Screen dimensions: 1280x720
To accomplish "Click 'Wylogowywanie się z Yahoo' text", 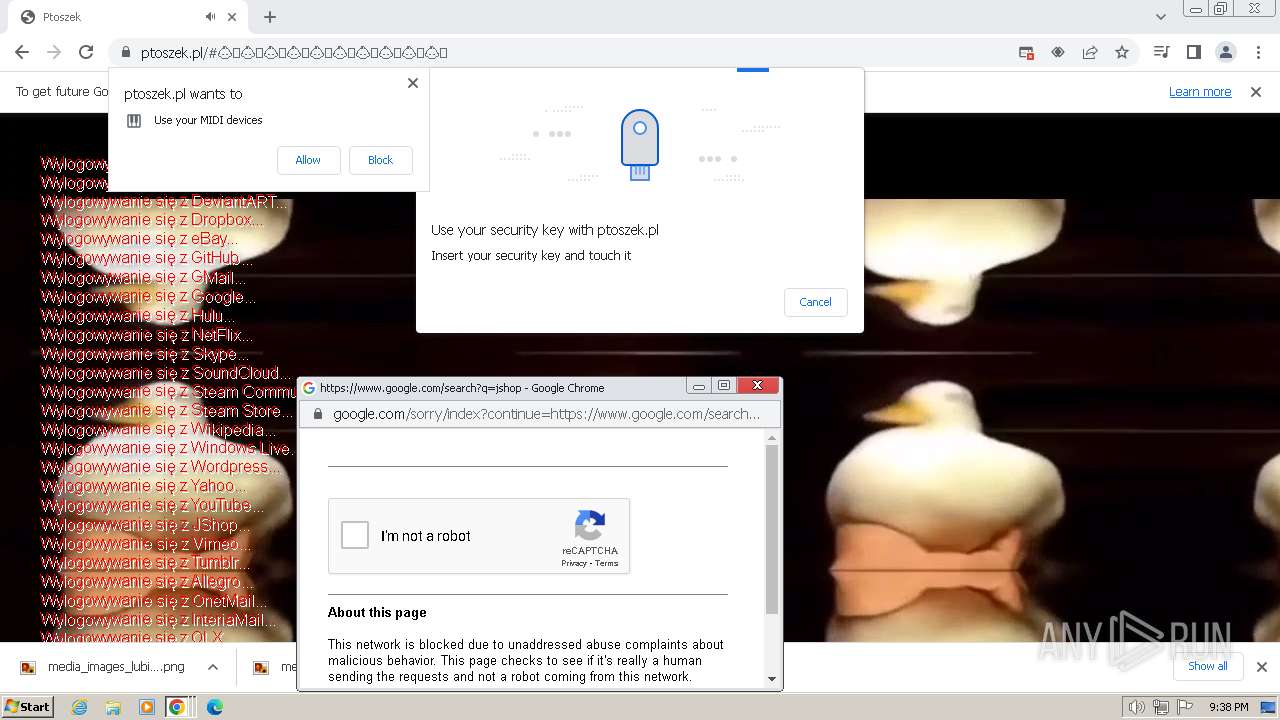I will click(143, 486).
